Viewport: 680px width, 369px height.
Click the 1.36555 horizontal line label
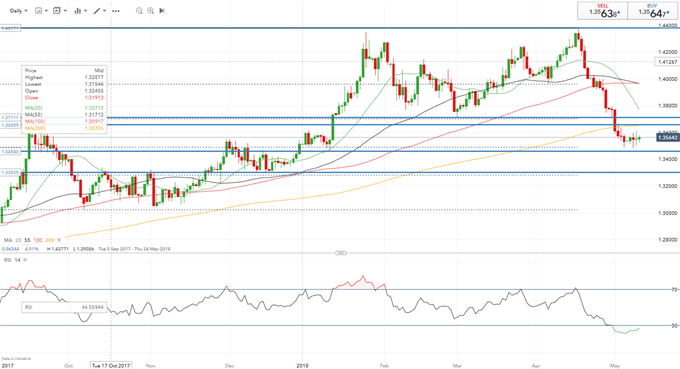point(10,125)
